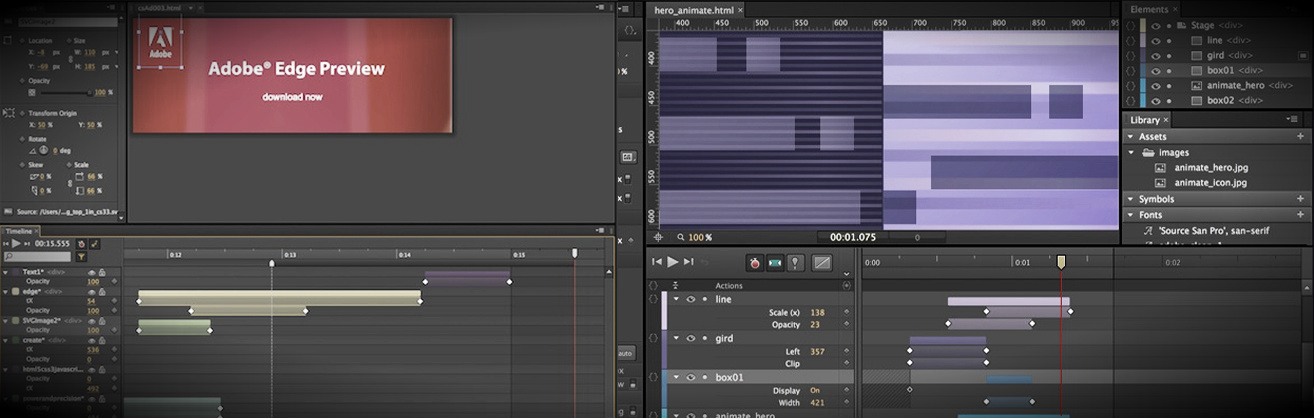
Task: Click the search field in left Timeline
Action: 37,257
